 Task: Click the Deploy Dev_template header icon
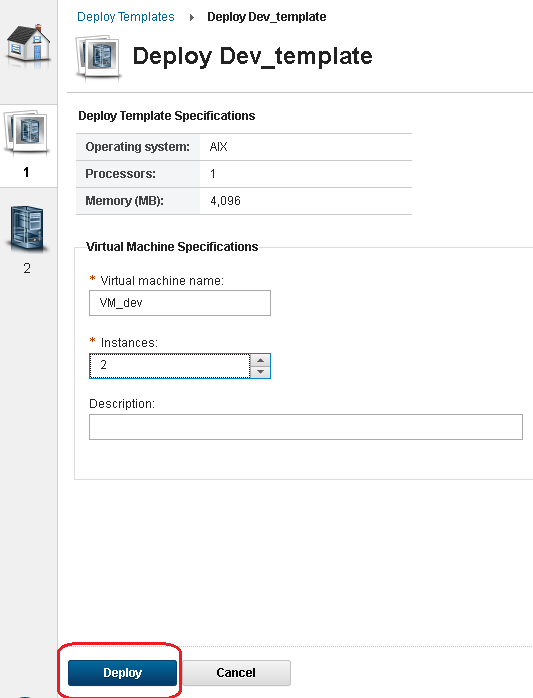[x=98, y=57]
